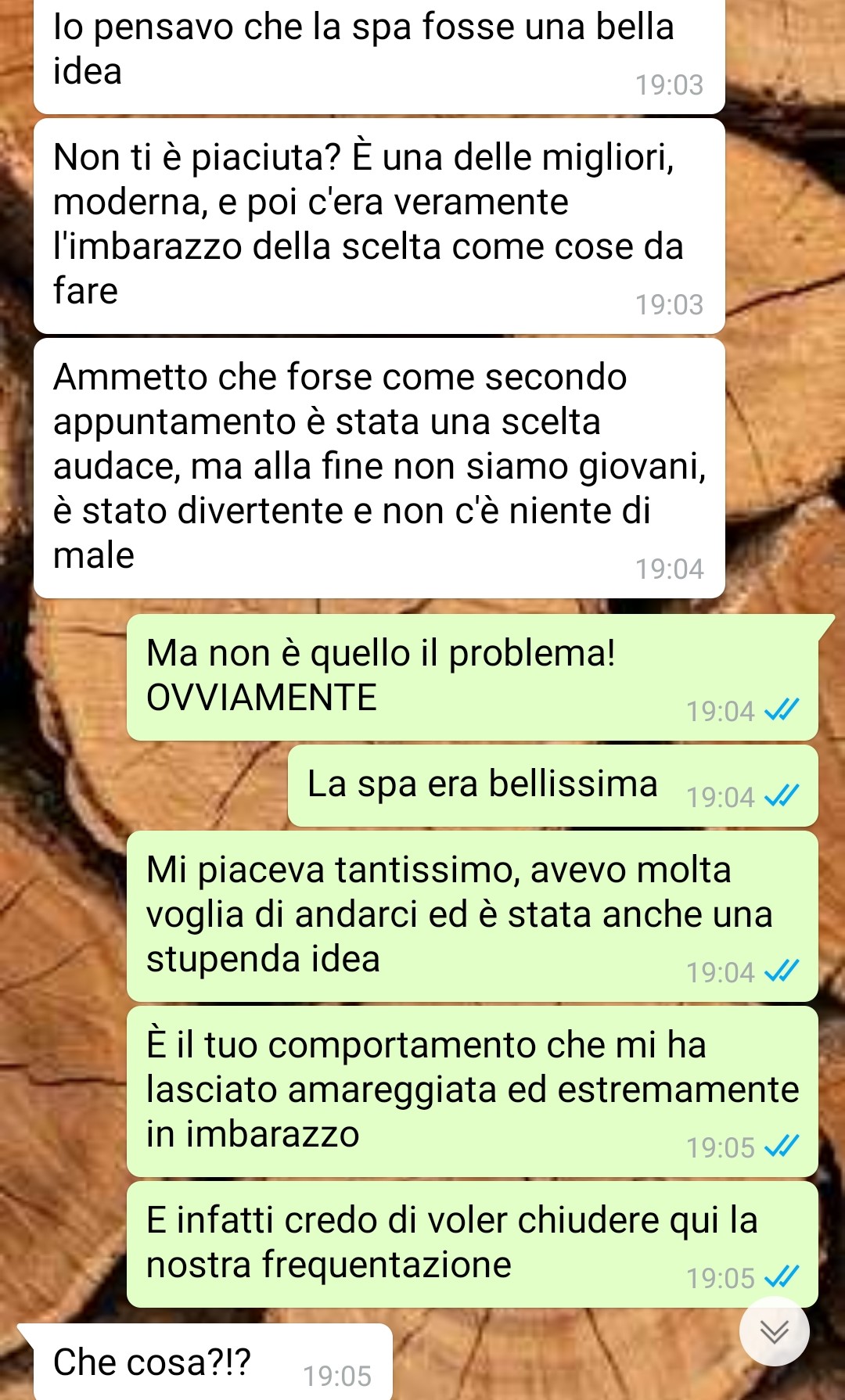Click the 19:04 timestamp on the 'male' message
Viewport: 845px width, 1400px height.
[x=669, y=569]
